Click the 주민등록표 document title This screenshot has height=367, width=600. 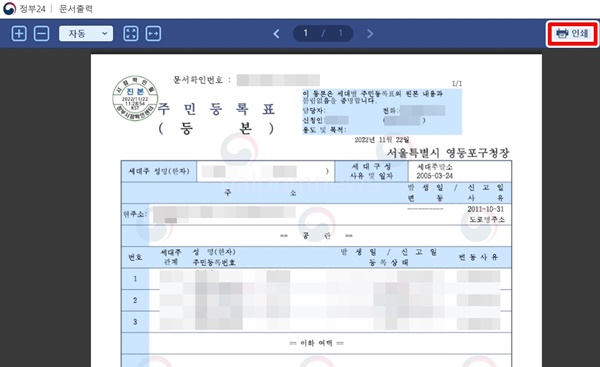[217, 109]
